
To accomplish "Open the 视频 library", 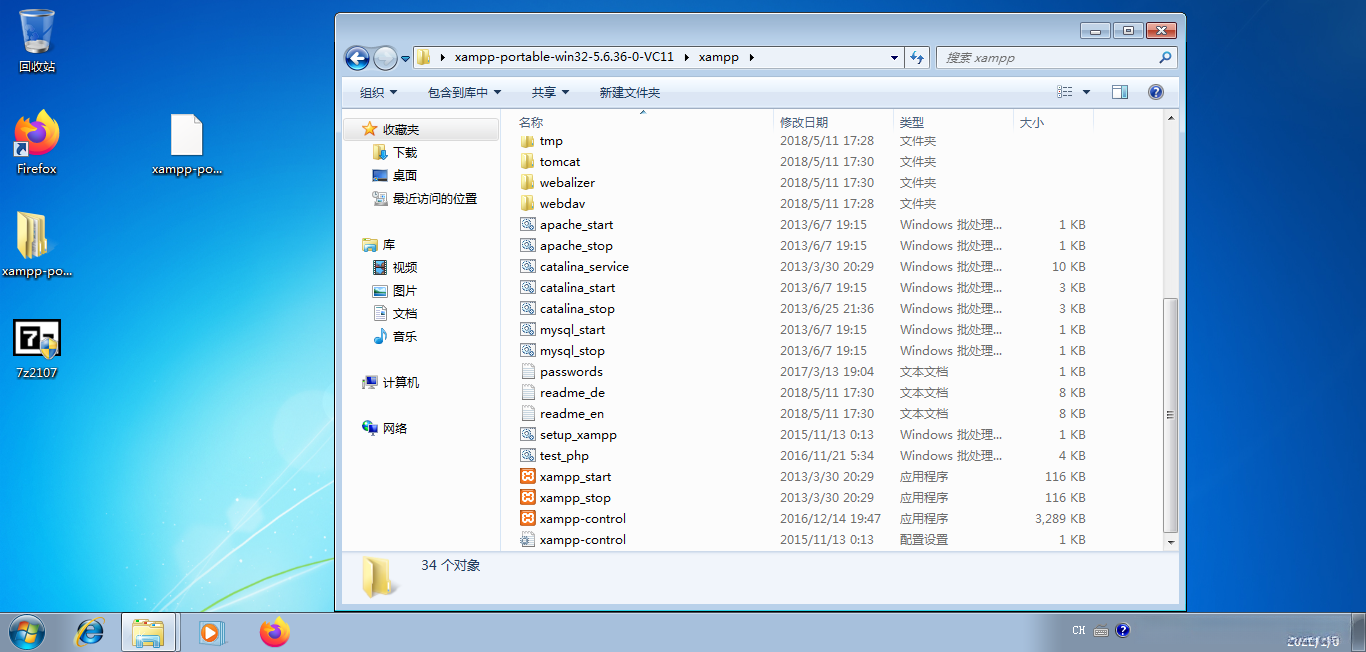I will click(395, 267).
